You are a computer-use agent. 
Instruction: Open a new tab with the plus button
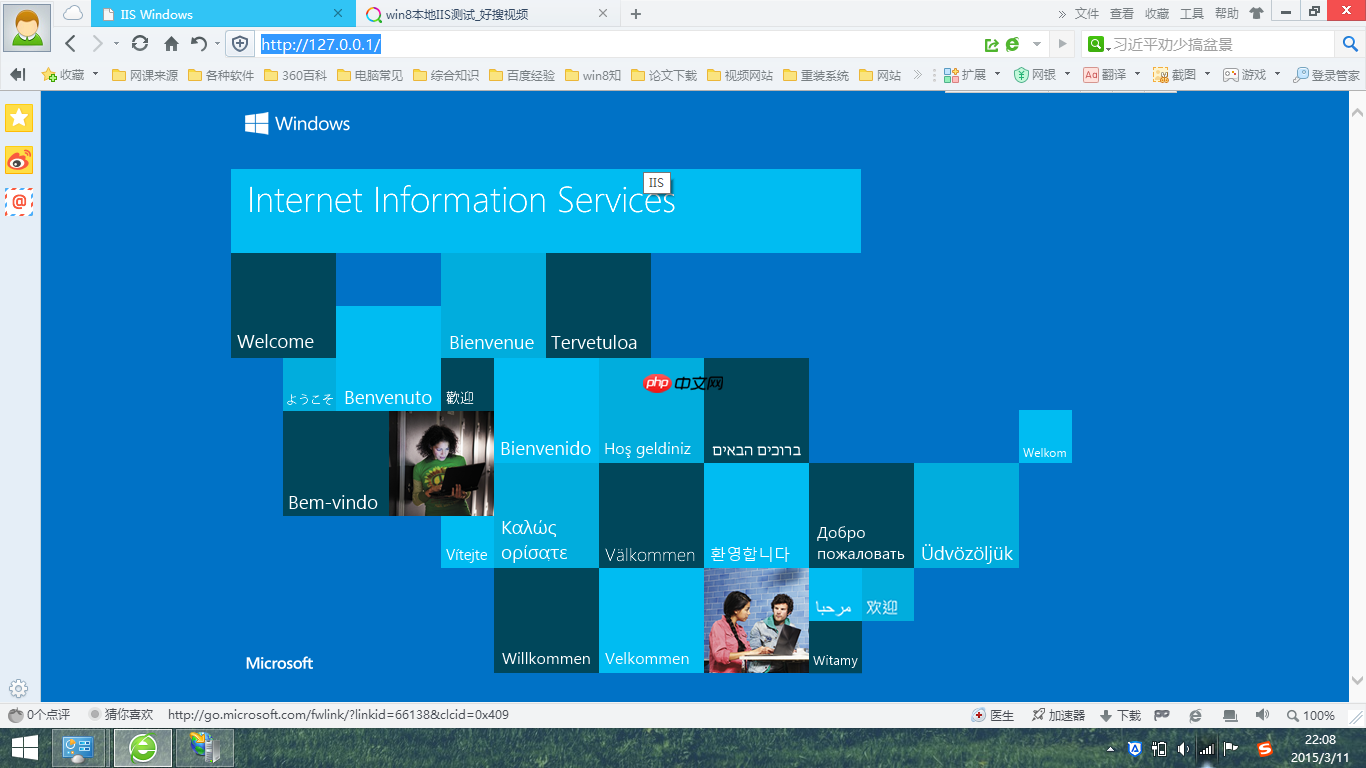636,14
